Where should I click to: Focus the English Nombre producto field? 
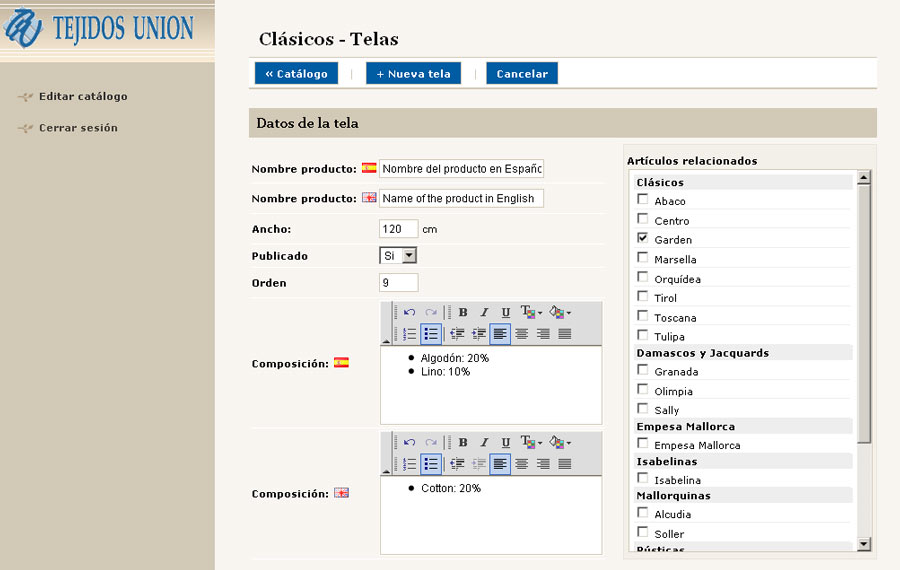pyautogui.click(x=461, y=199)
